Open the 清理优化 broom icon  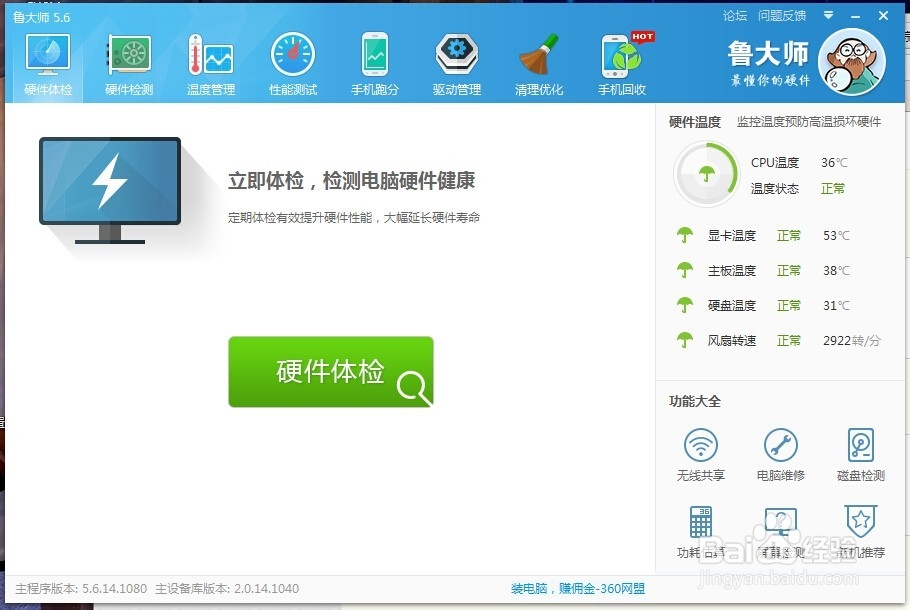point(539,55)
